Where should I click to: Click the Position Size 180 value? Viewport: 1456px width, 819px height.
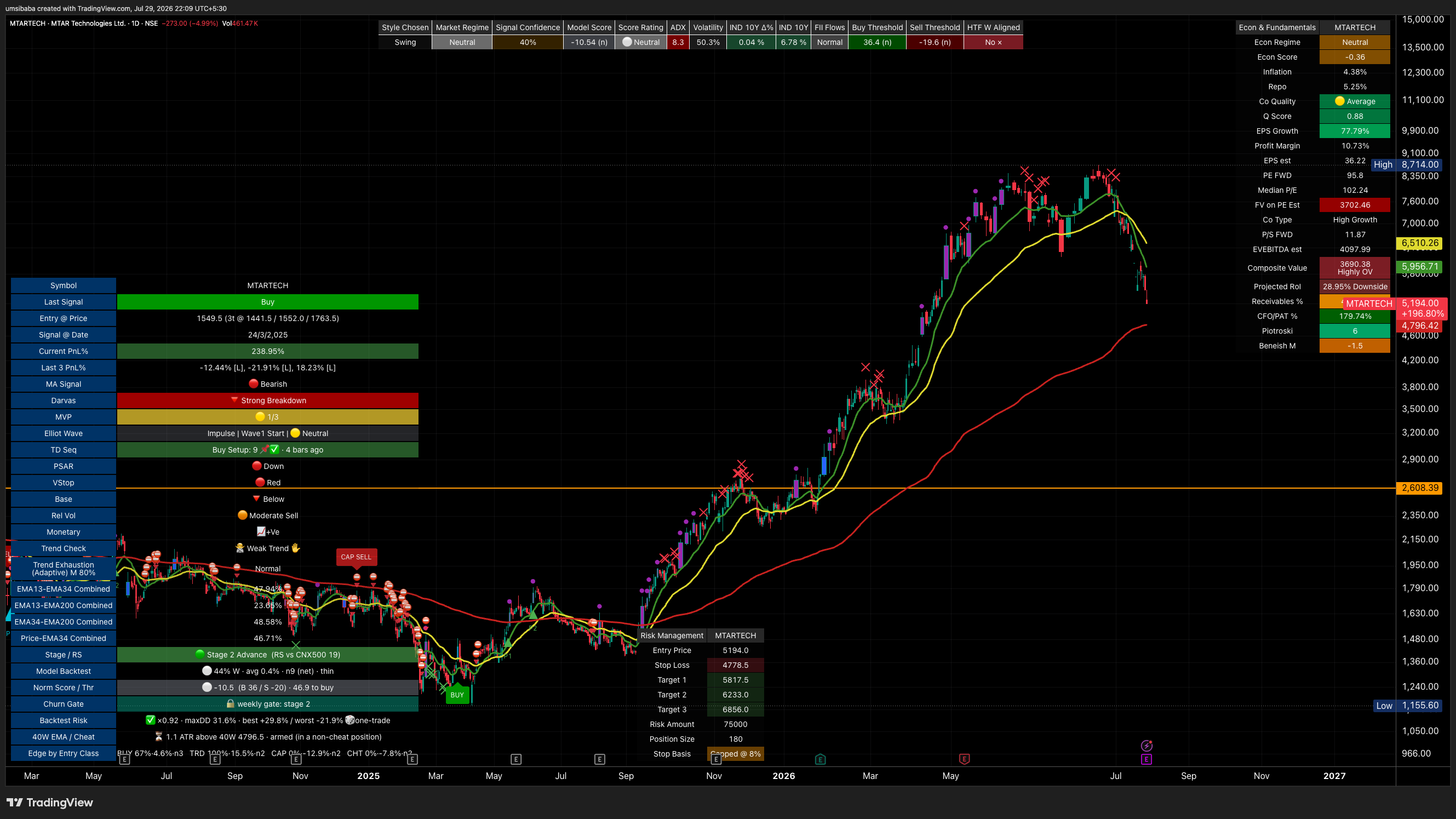click(x=735, y=740)
